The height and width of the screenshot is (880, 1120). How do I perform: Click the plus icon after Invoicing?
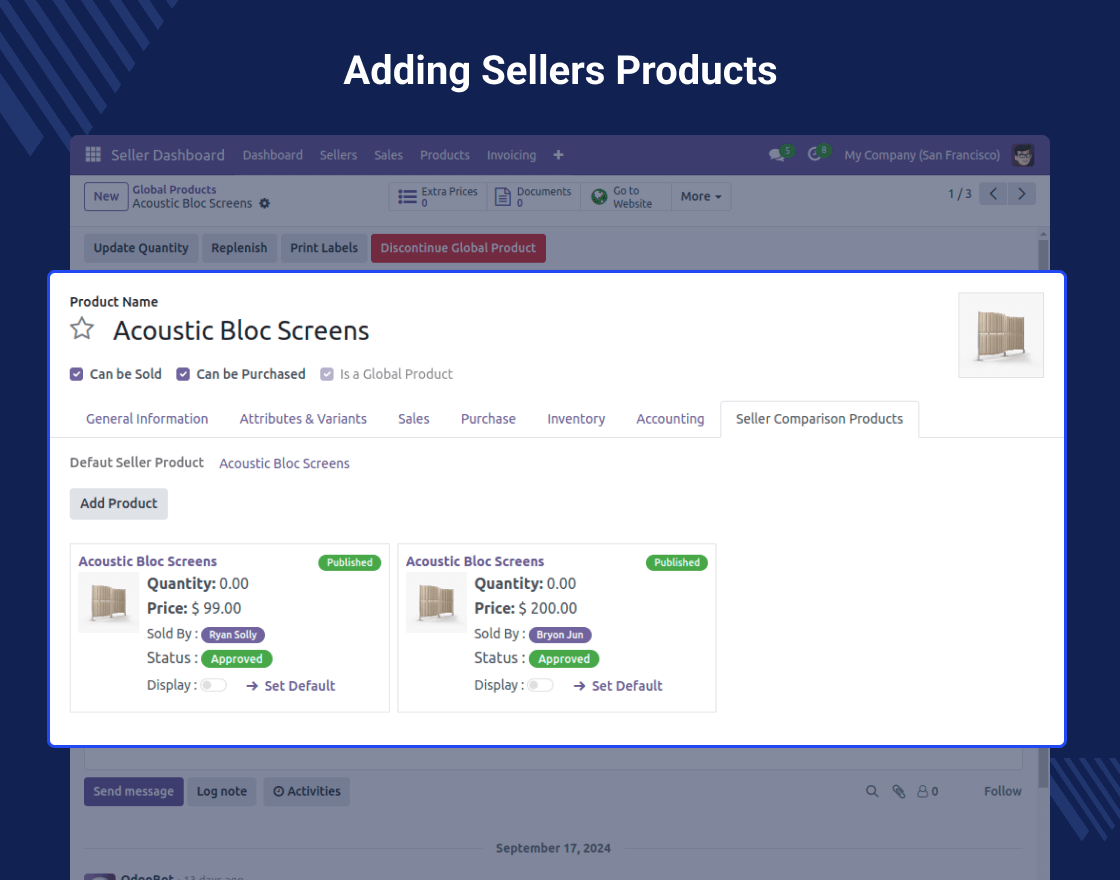[x=558, y=155]
